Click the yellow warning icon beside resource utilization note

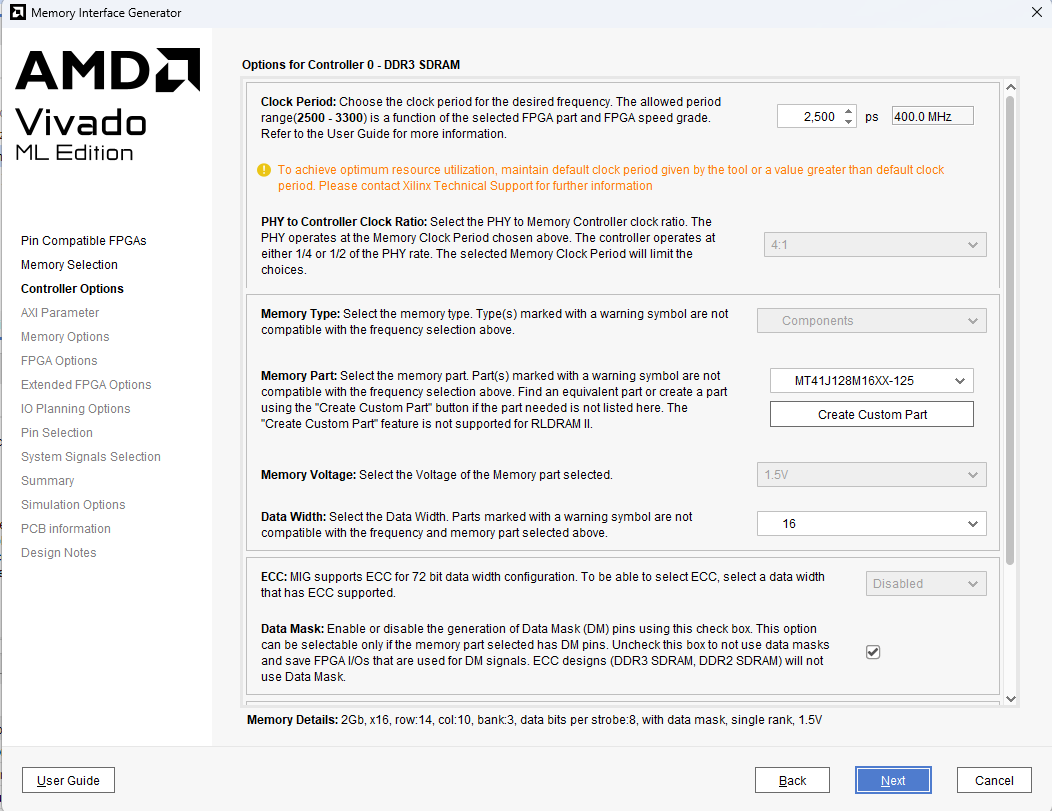pyautogui.click(x=264, y=171)
